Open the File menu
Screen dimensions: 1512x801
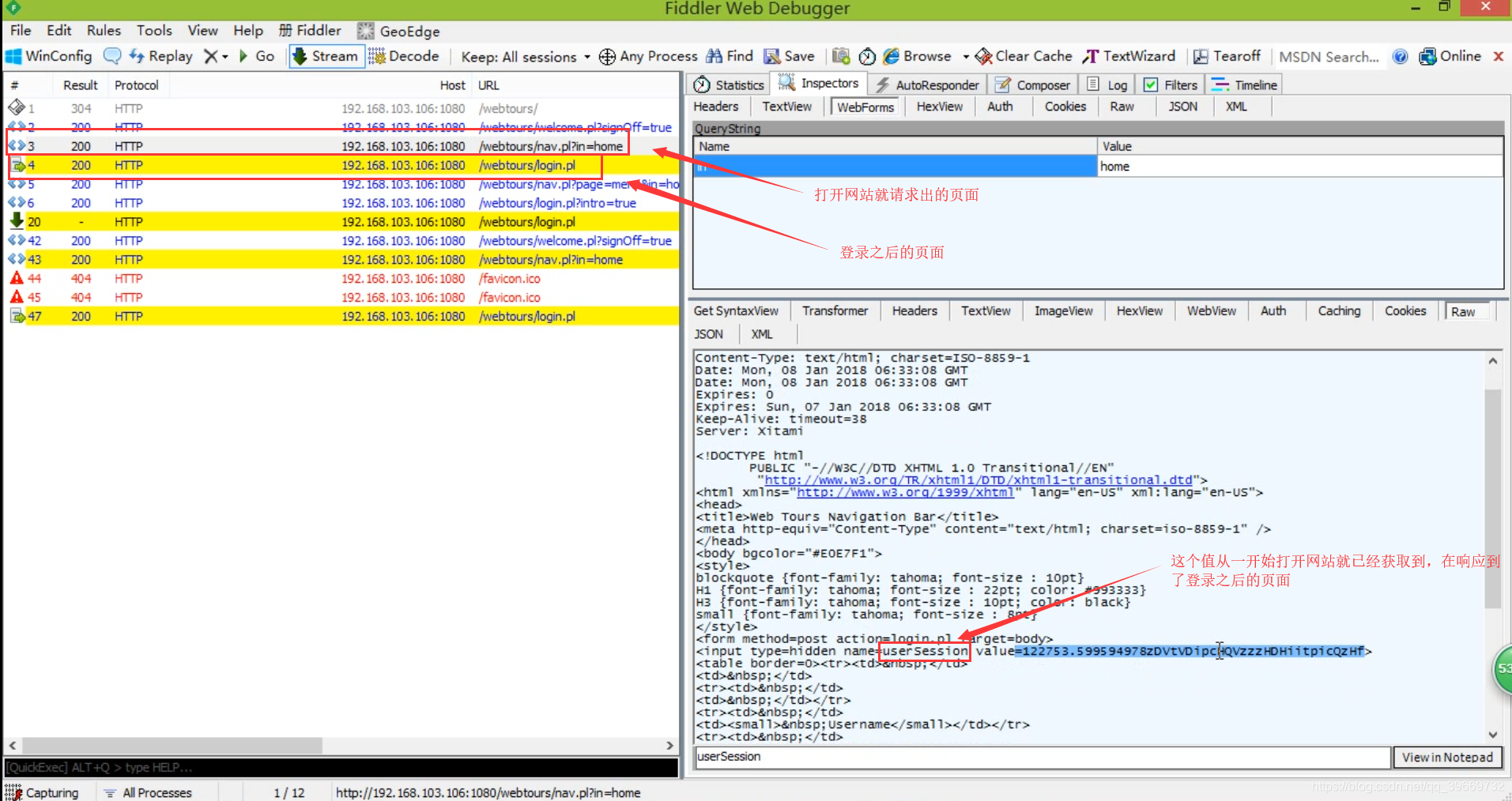point(21,30)
